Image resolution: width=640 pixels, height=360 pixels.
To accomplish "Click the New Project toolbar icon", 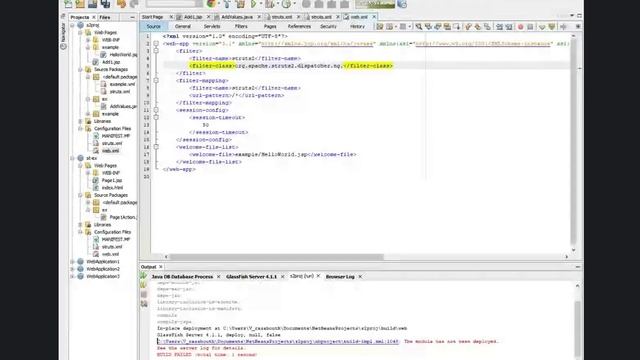I will pos(80,4).
